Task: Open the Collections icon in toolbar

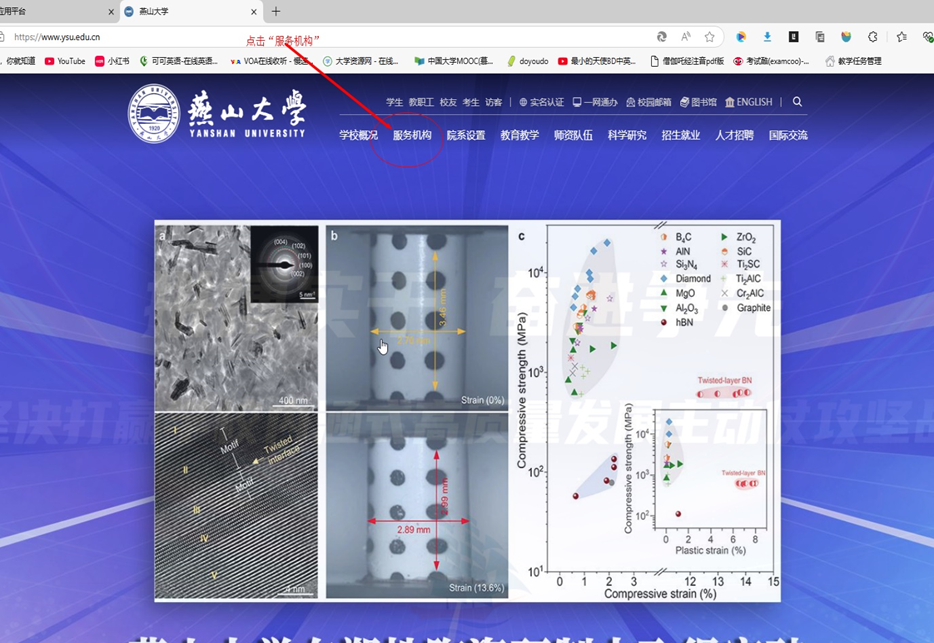Action: (820, 37)
